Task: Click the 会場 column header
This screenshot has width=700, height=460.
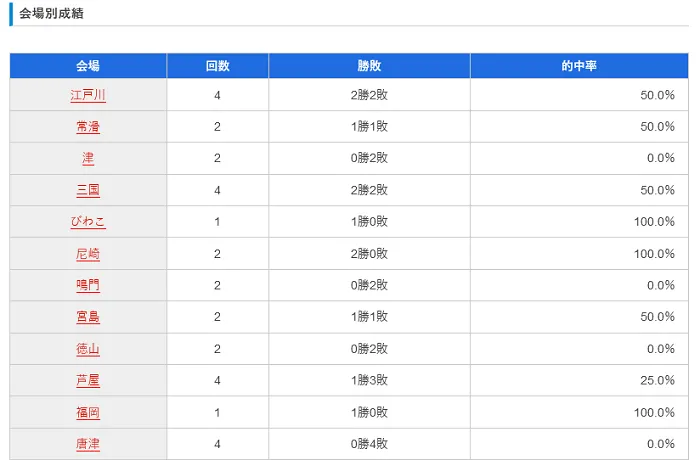Action: pos(88,66)
